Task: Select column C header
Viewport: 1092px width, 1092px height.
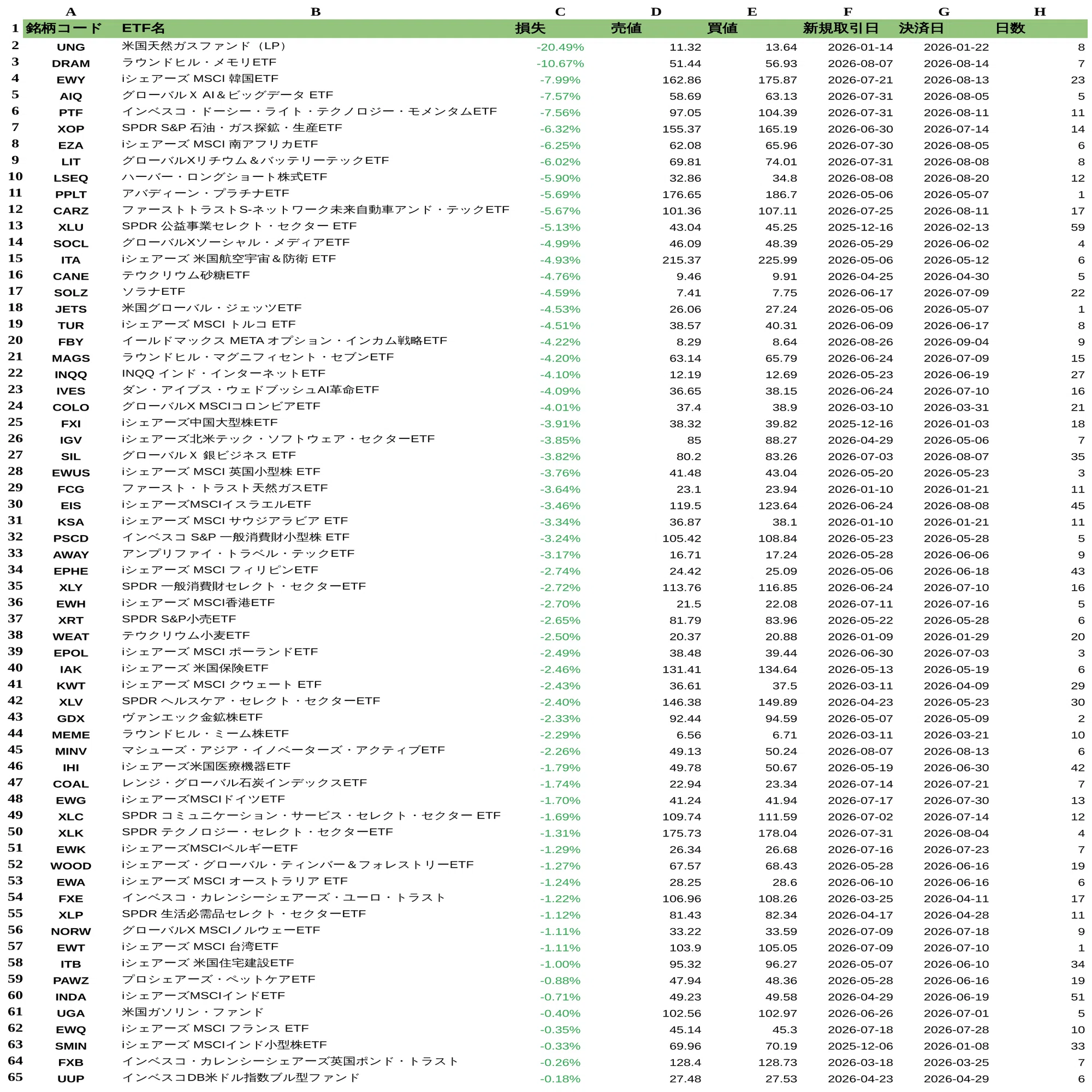Action: [560, 11]
